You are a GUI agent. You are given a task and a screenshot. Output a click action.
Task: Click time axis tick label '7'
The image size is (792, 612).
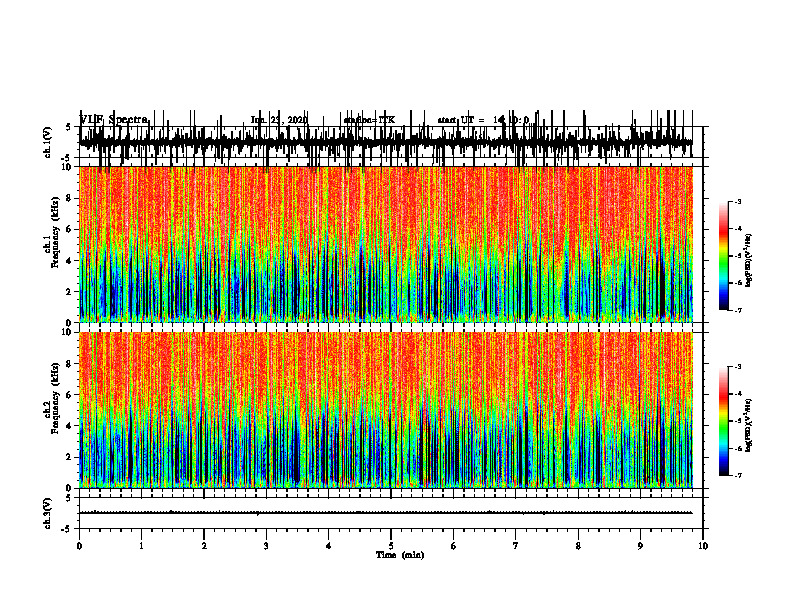coord(516,546)
